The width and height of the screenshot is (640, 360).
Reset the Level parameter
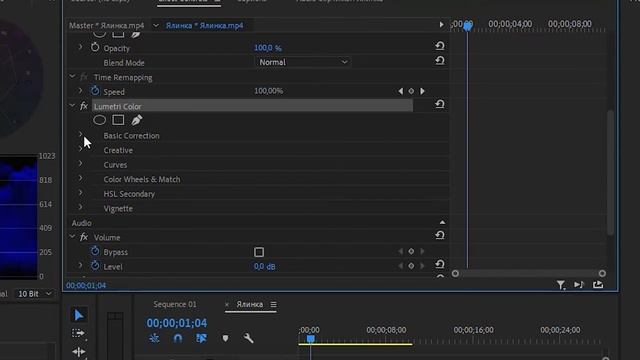440,264
